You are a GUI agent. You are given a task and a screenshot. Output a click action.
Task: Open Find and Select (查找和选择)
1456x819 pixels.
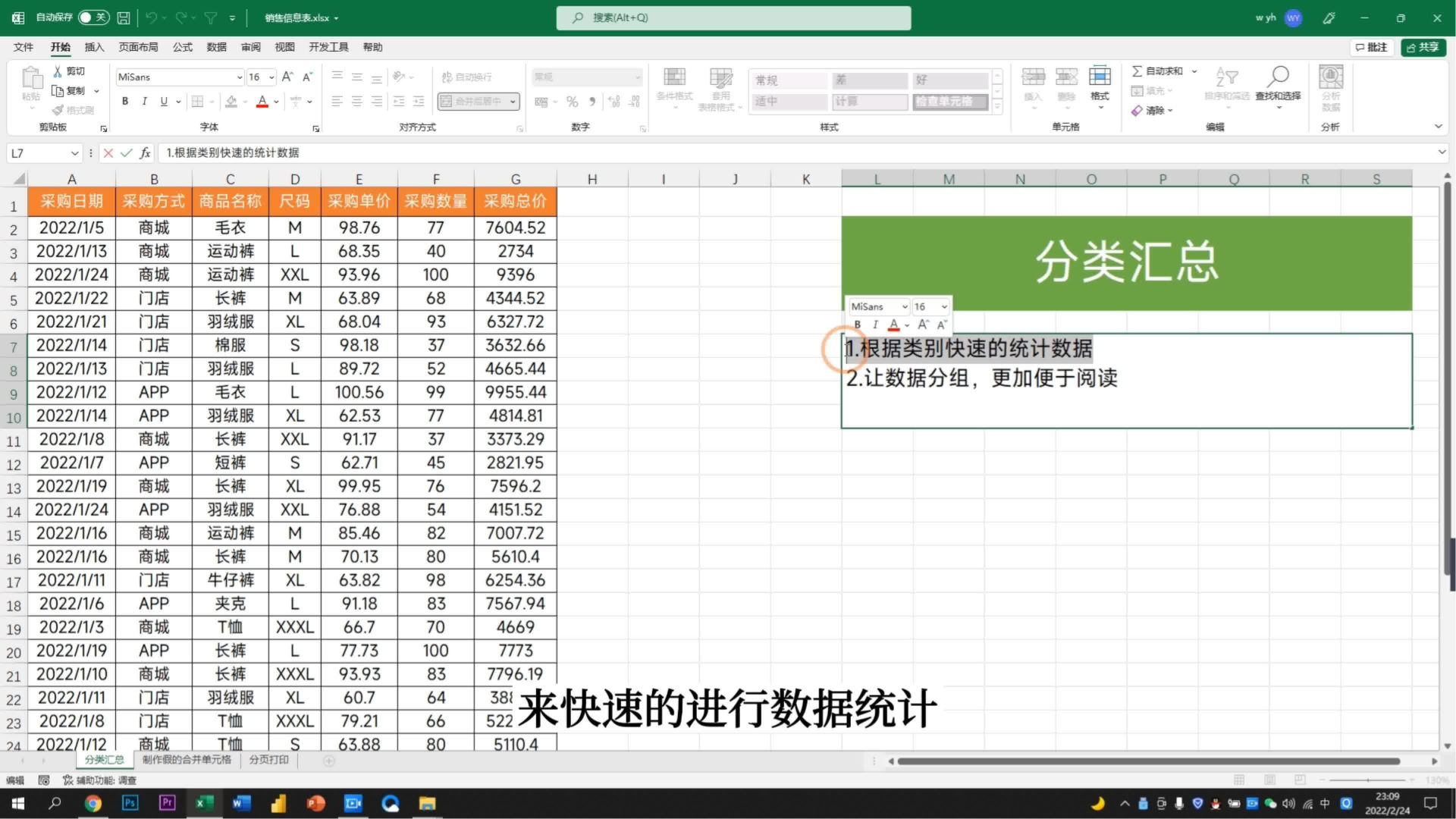pyautogui.click(x=1278, y=82)
